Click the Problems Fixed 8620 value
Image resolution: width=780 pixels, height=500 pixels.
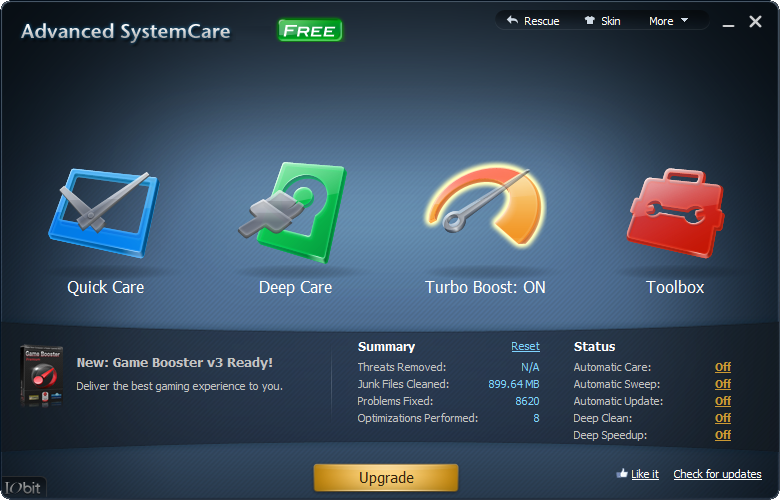(527, 401)
